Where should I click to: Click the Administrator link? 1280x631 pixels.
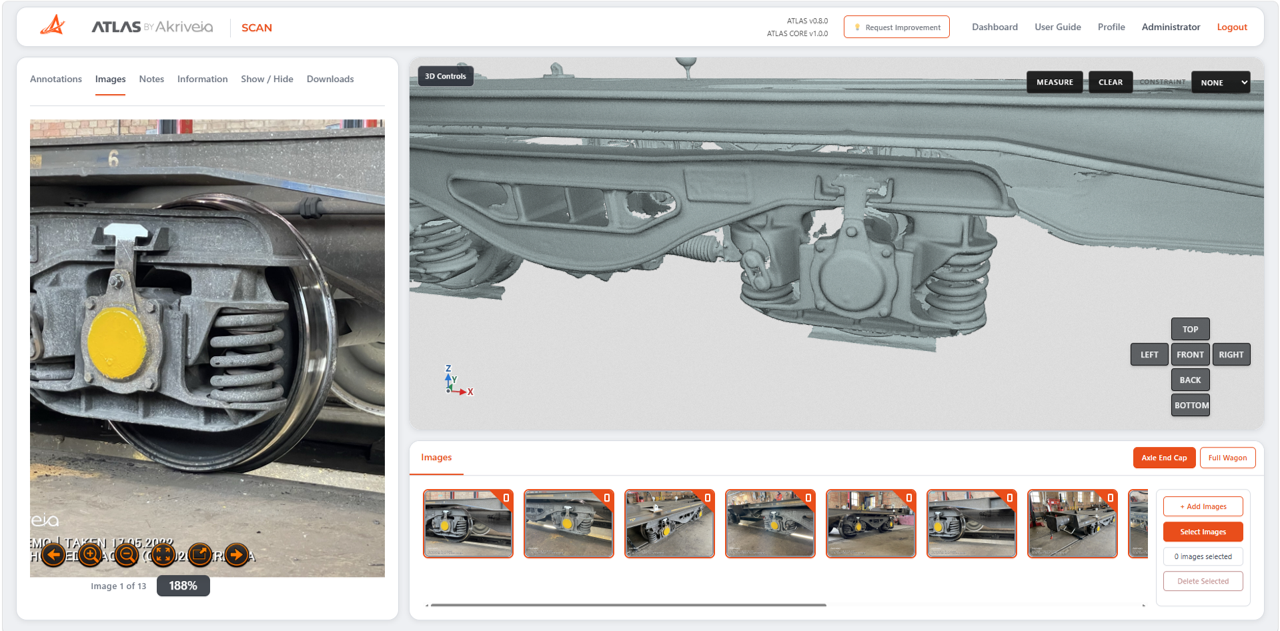1171,27
